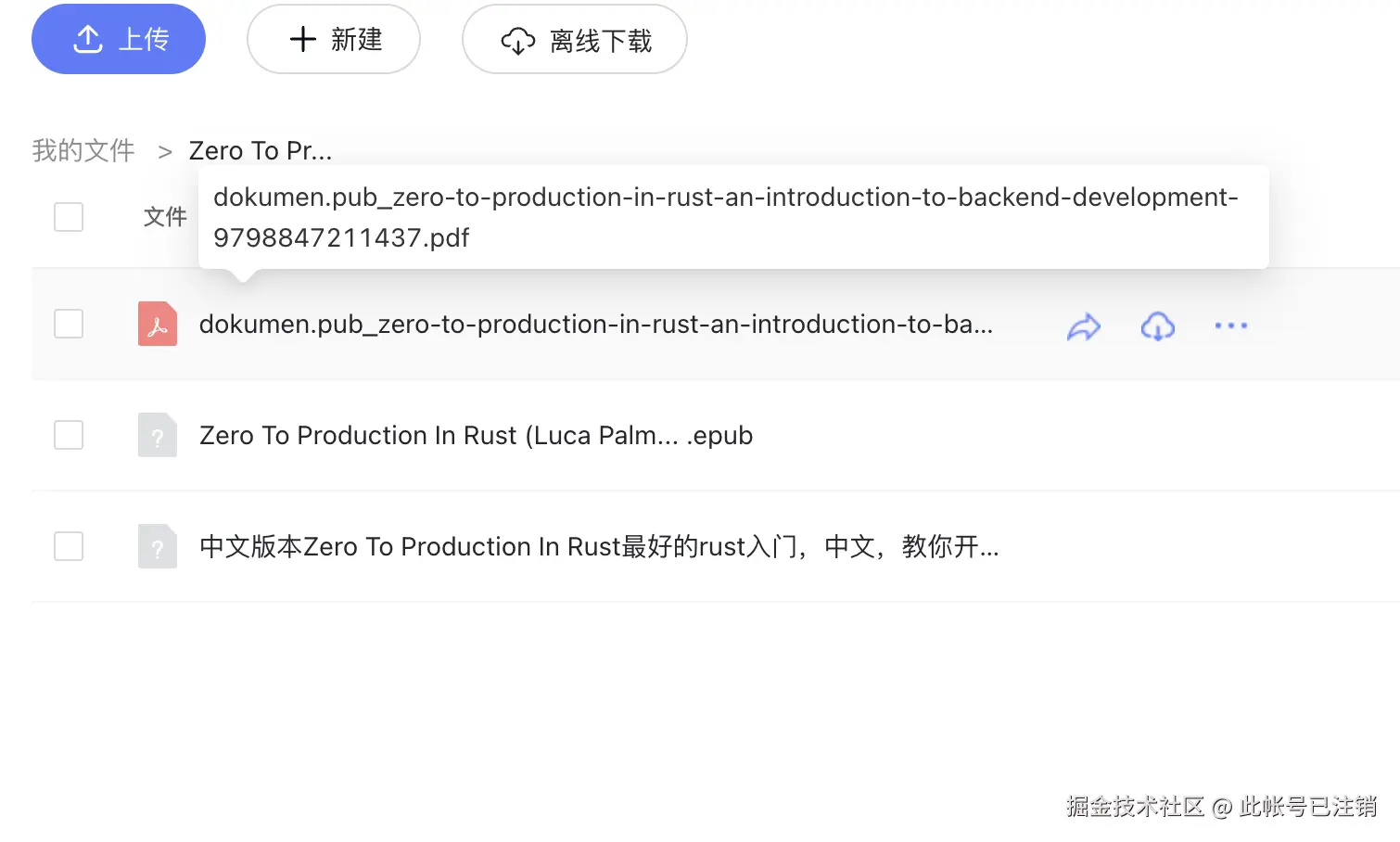Viewport: 1400px width, 842px height.
Task: Click the share arrow icon for the PDF file
Action: [x=1083, y=325]
